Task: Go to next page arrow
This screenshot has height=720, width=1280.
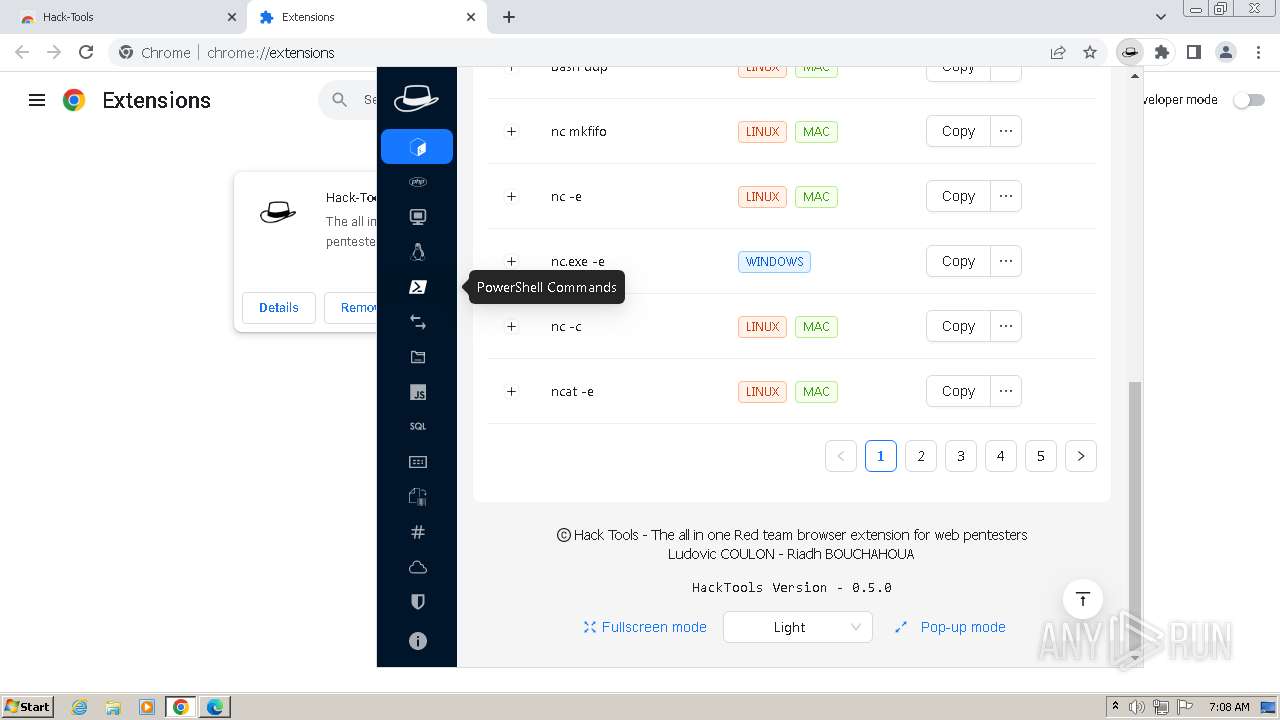Action: coord(1081,456)
